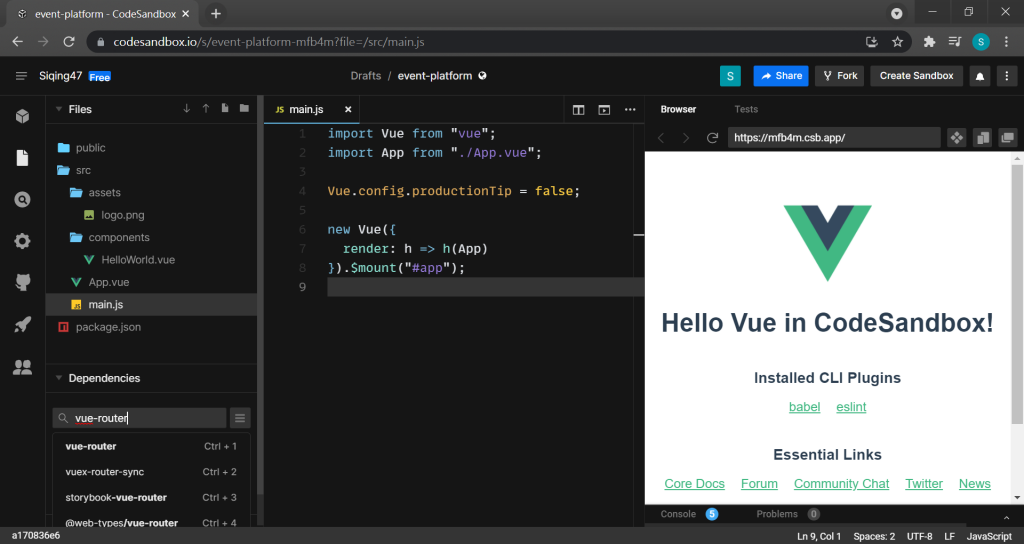Open the News link in preview
This screenshot has width=1024, height=544.
click(x=974, y=484)
